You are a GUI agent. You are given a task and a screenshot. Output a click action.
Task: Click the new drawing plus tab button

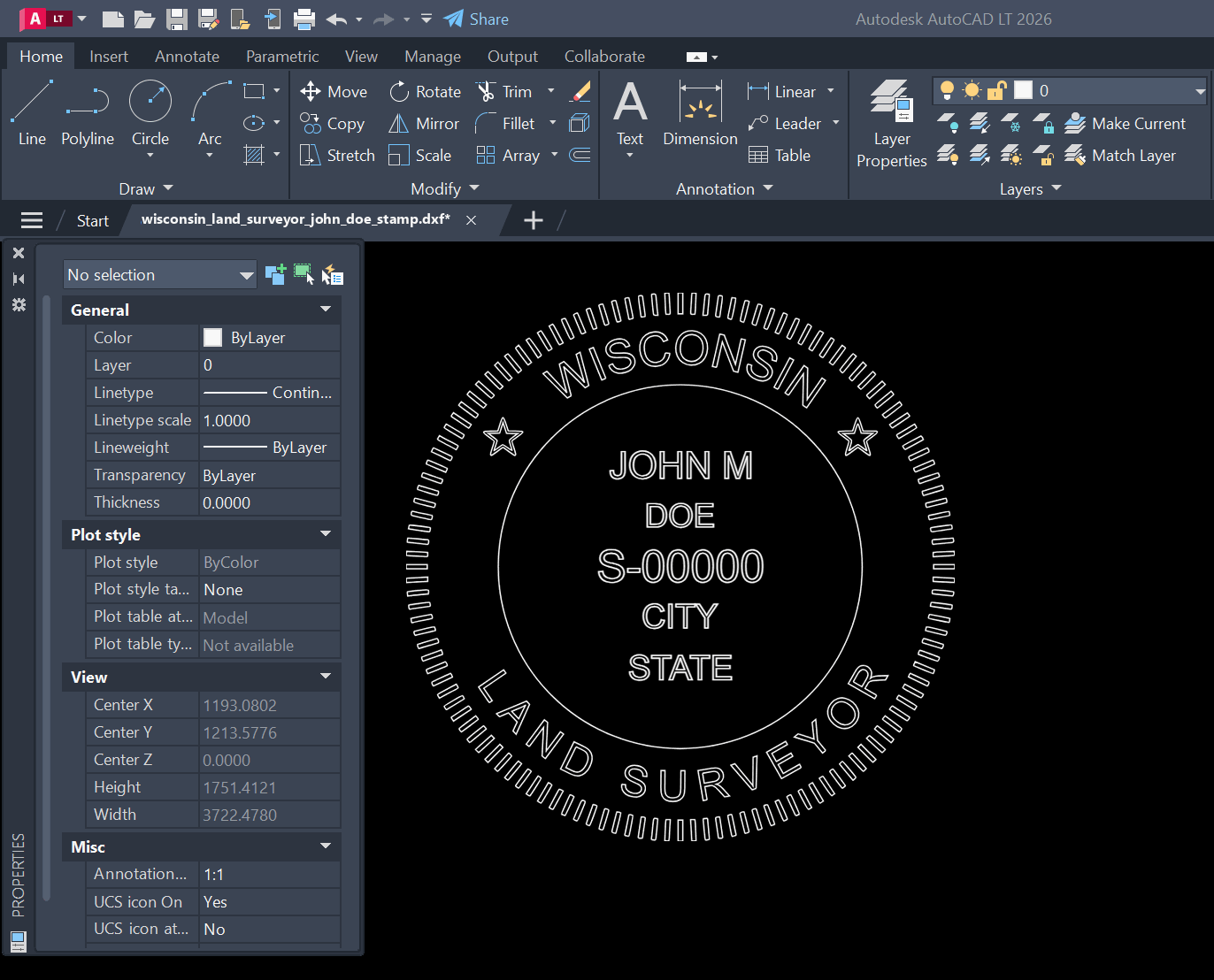534,220
